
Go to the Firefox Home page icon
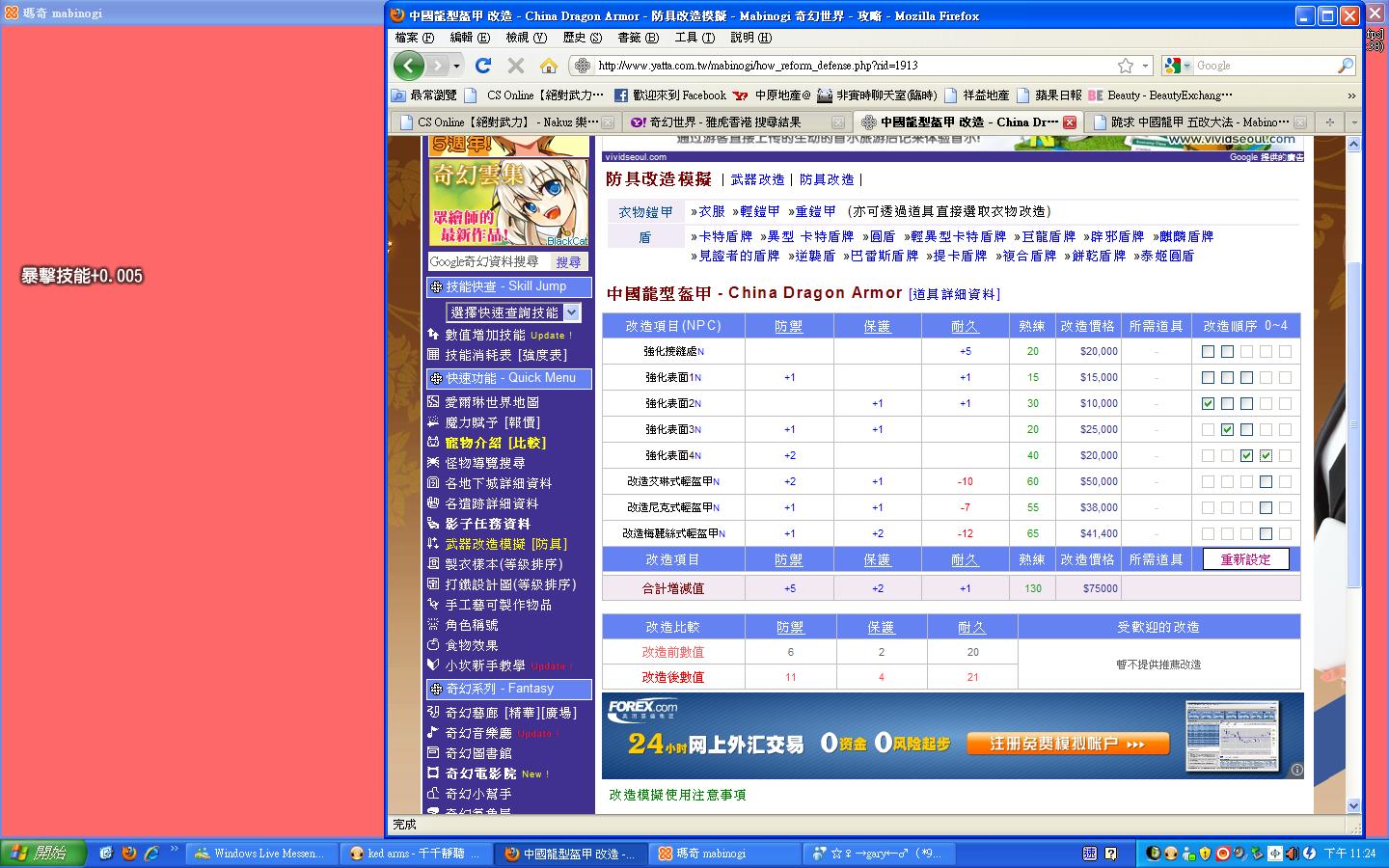pos(549,66)
